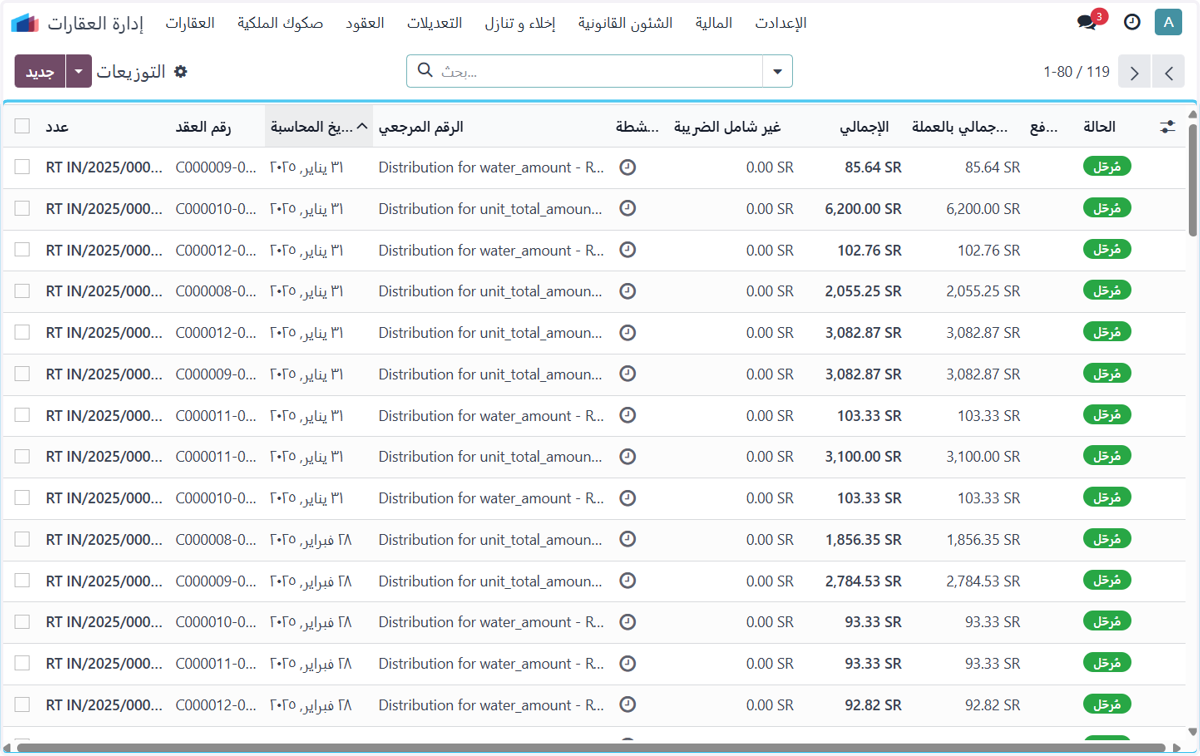Open the الإعدادت menu

[781, 23]
